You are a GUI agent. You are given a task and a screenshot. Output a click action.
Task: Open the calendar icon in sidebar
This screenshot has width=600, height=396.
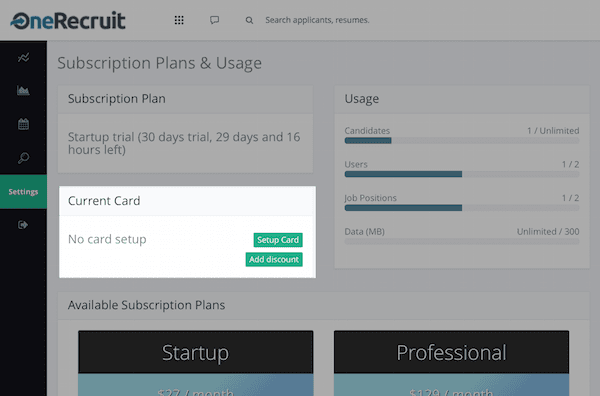pos(23,124)
